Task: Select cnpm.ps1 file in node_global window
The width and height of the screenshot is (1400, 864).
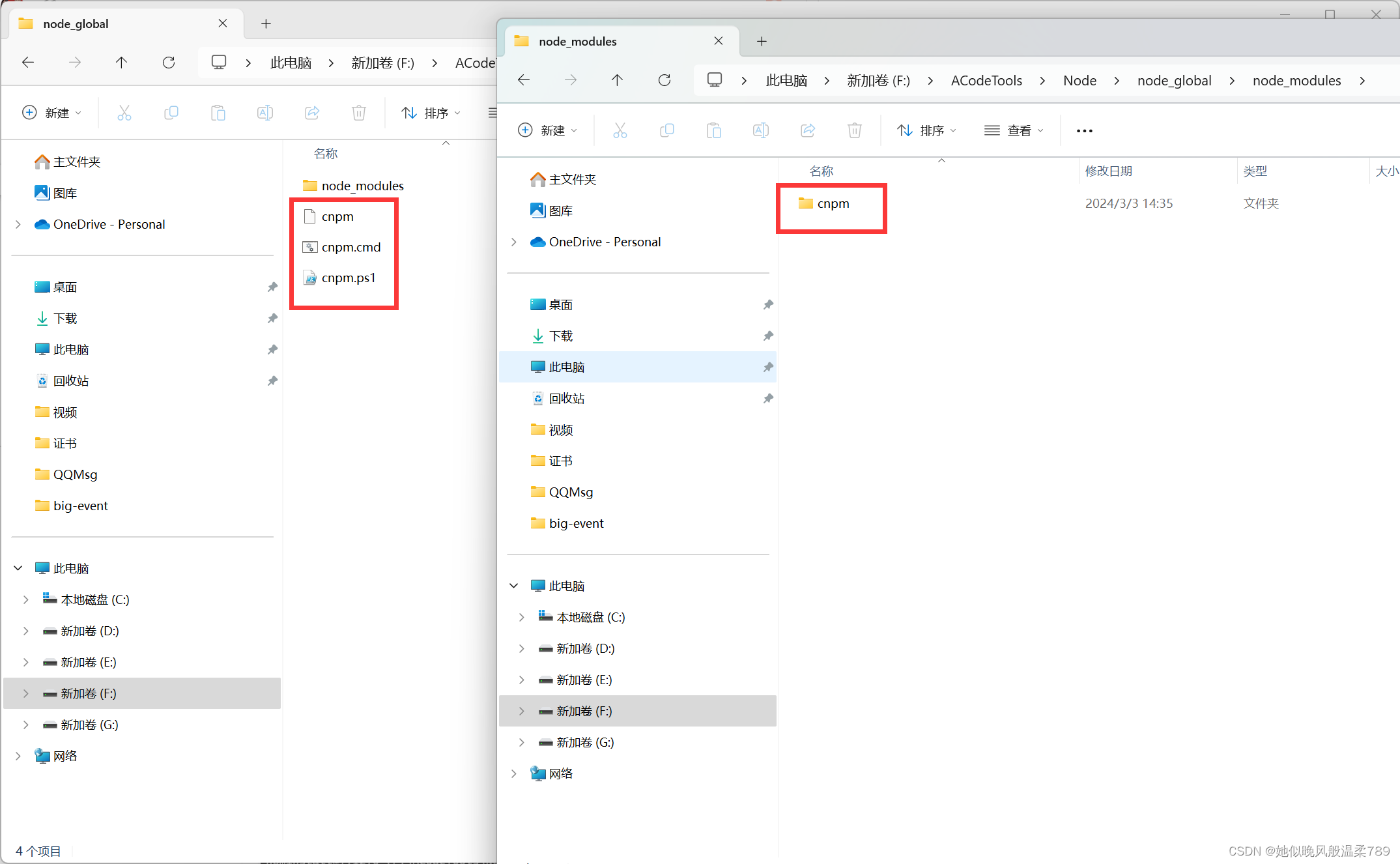Action: (339, 278)
